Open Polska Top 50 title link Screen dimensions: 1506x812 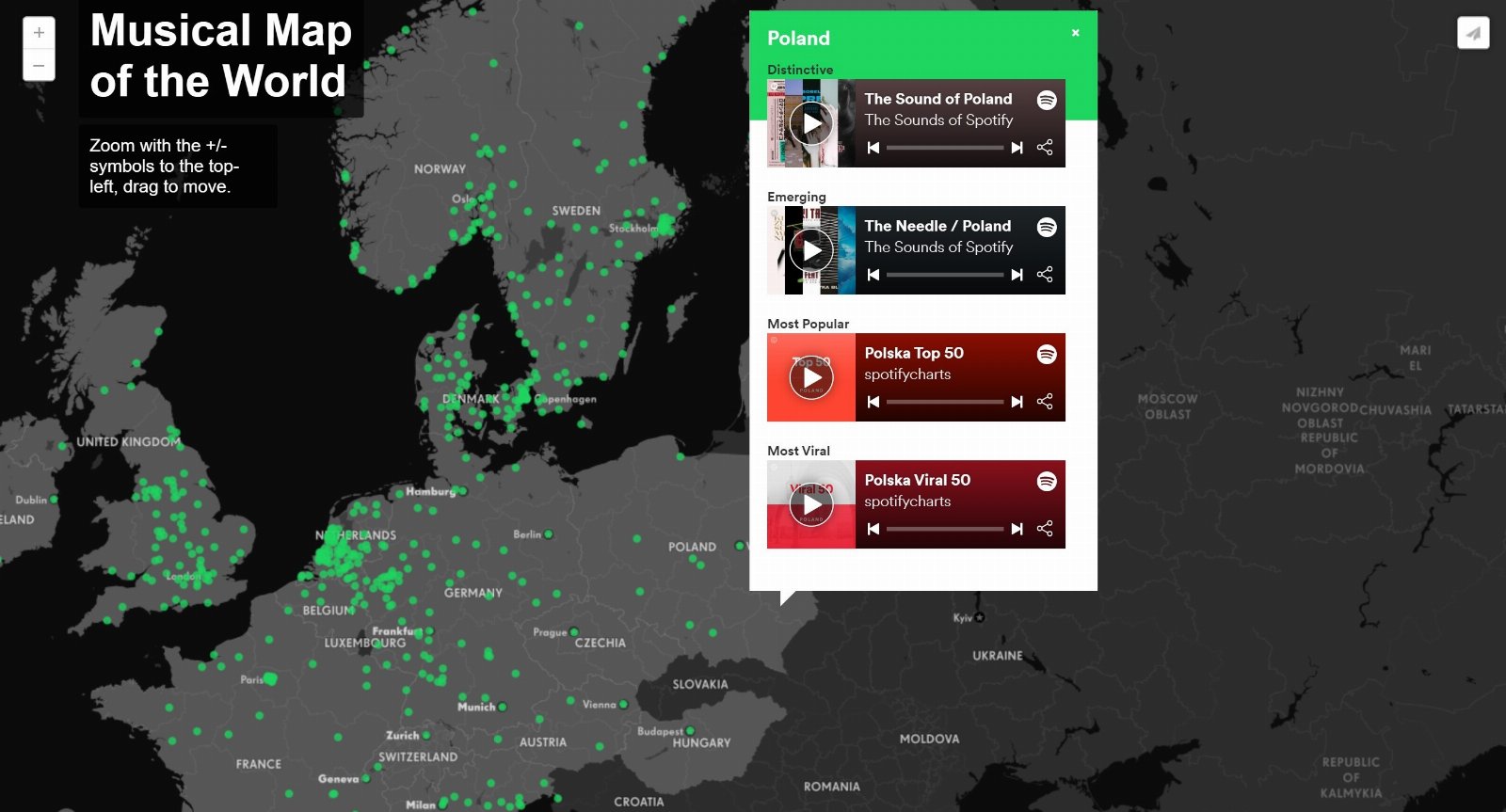[x=914, y=353]
